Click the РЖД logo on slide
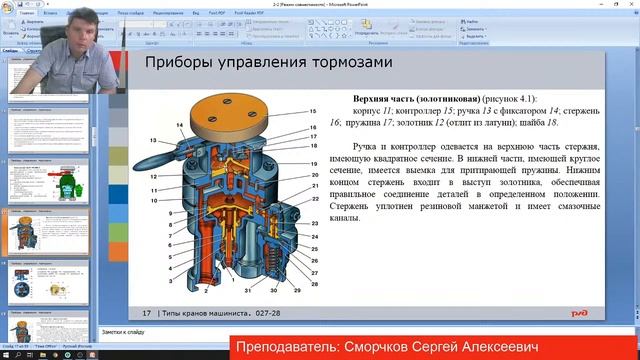Image resolution: width=640 pixels, height=360 pixels. tap(579, 313)
